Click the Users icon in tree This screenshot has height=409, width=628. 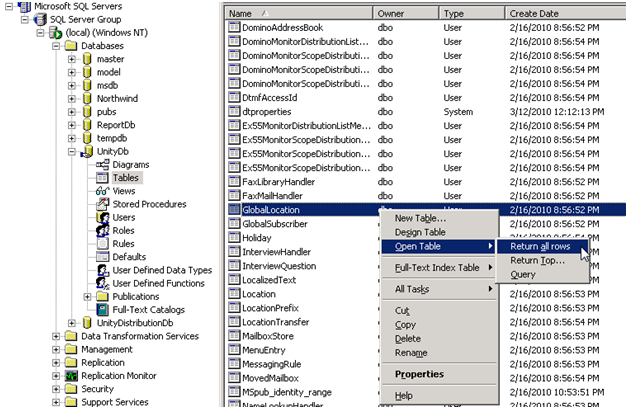click(103, 217)
